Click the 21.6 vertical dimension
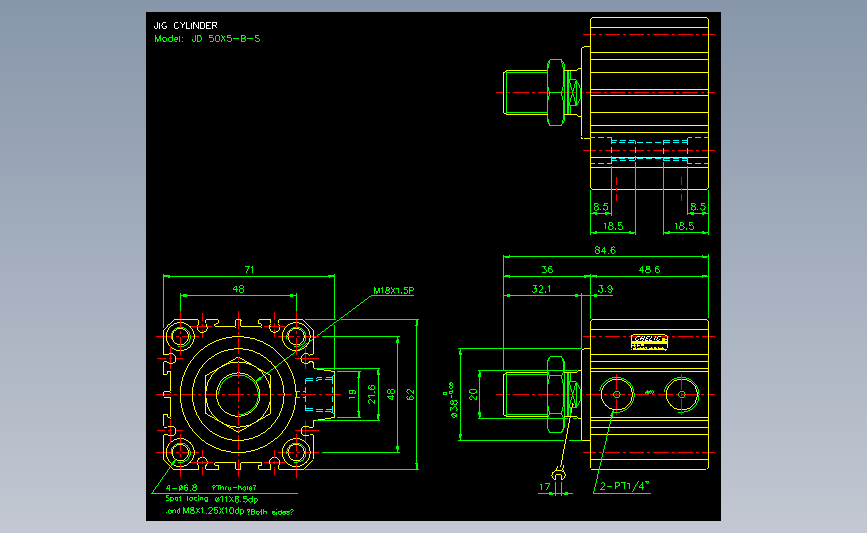 coord(372,395)
